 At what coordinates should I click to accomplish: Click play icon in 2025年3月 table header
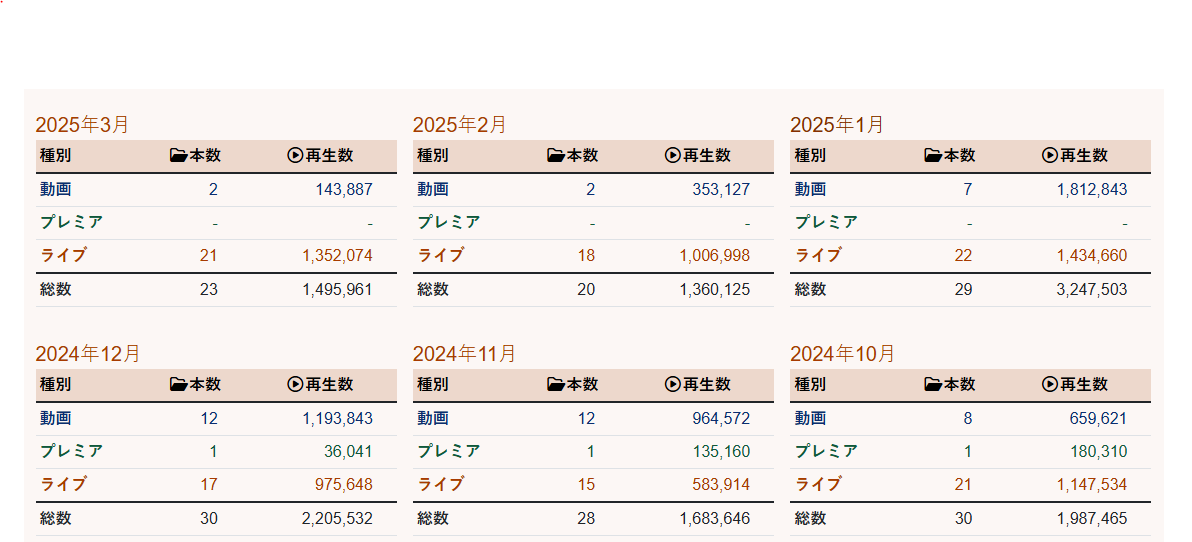coord(295,156)
